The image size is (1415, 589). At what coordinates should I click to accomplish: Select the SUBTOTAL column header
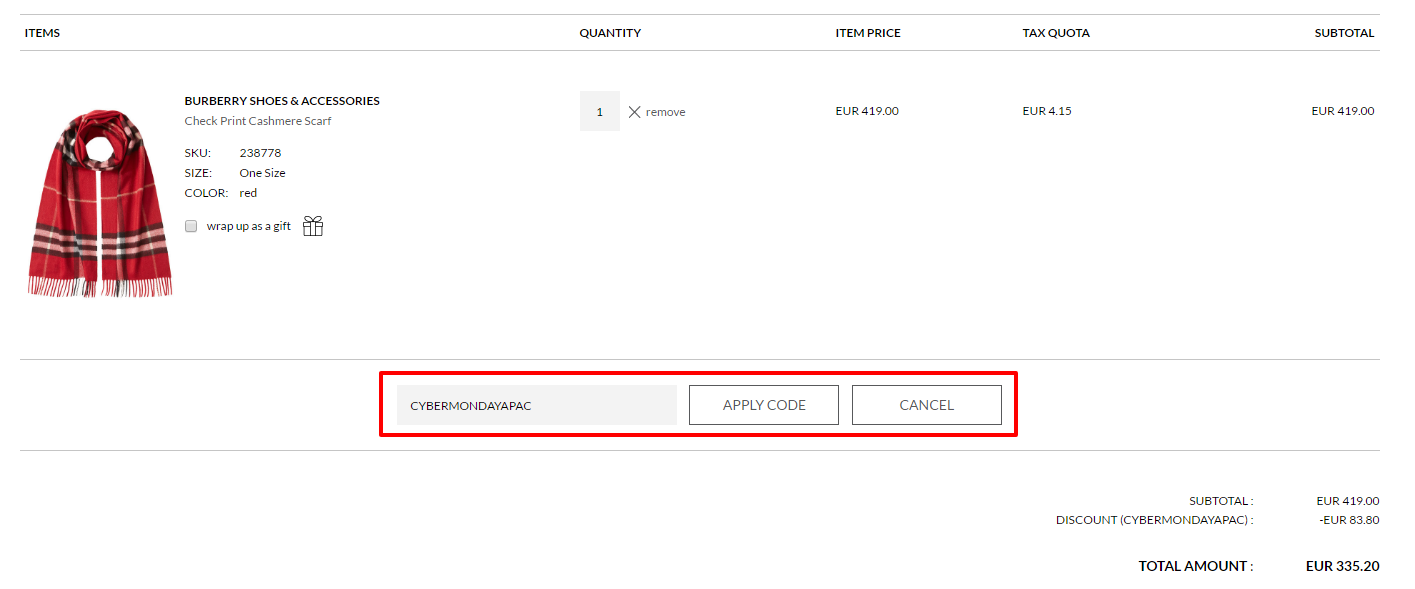pyautogui.click(x=1344, y=33)
